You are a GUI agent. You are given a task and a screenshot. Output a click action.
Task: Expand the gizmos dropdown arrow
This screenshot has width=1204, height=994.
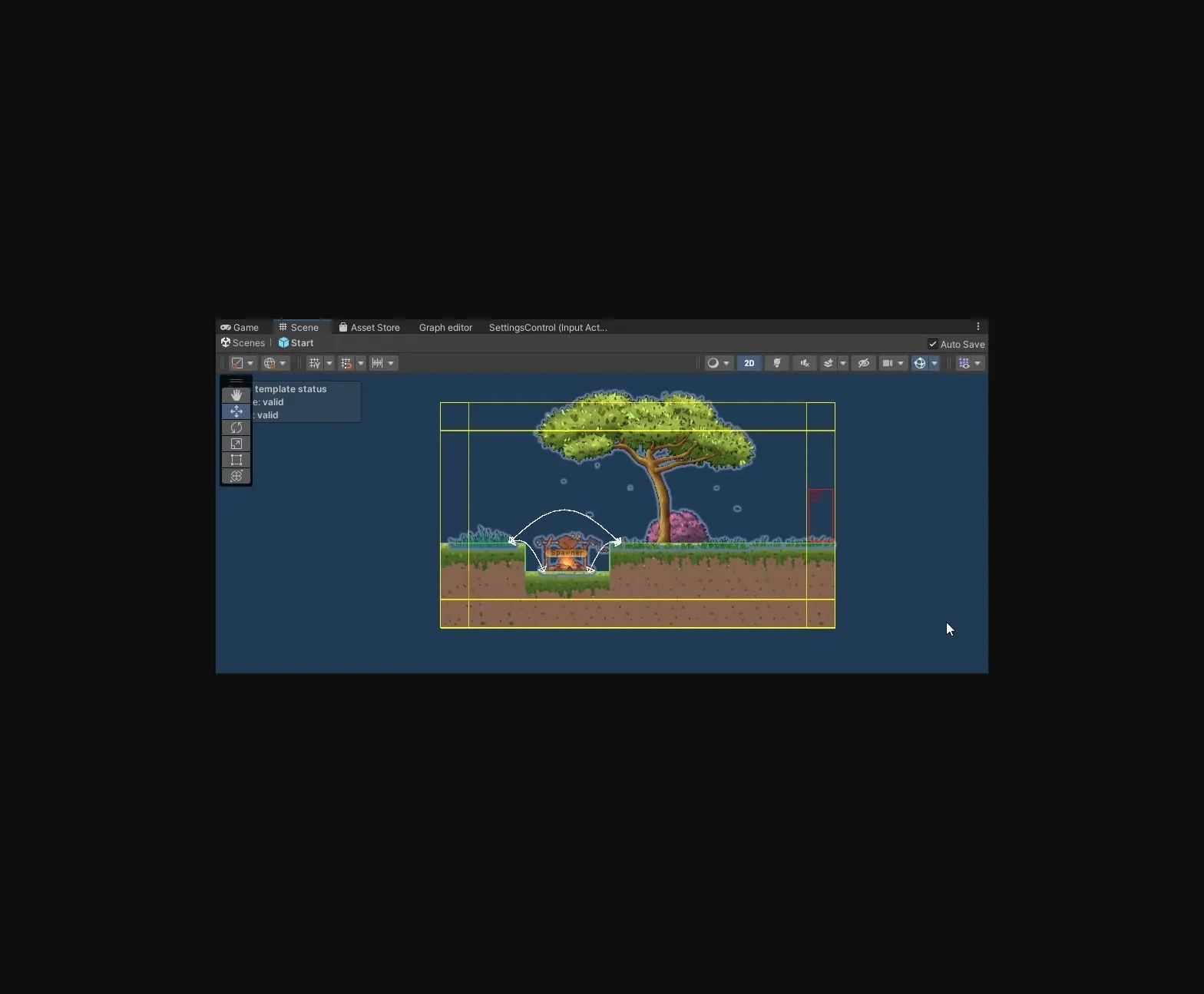tap(934, 363)
